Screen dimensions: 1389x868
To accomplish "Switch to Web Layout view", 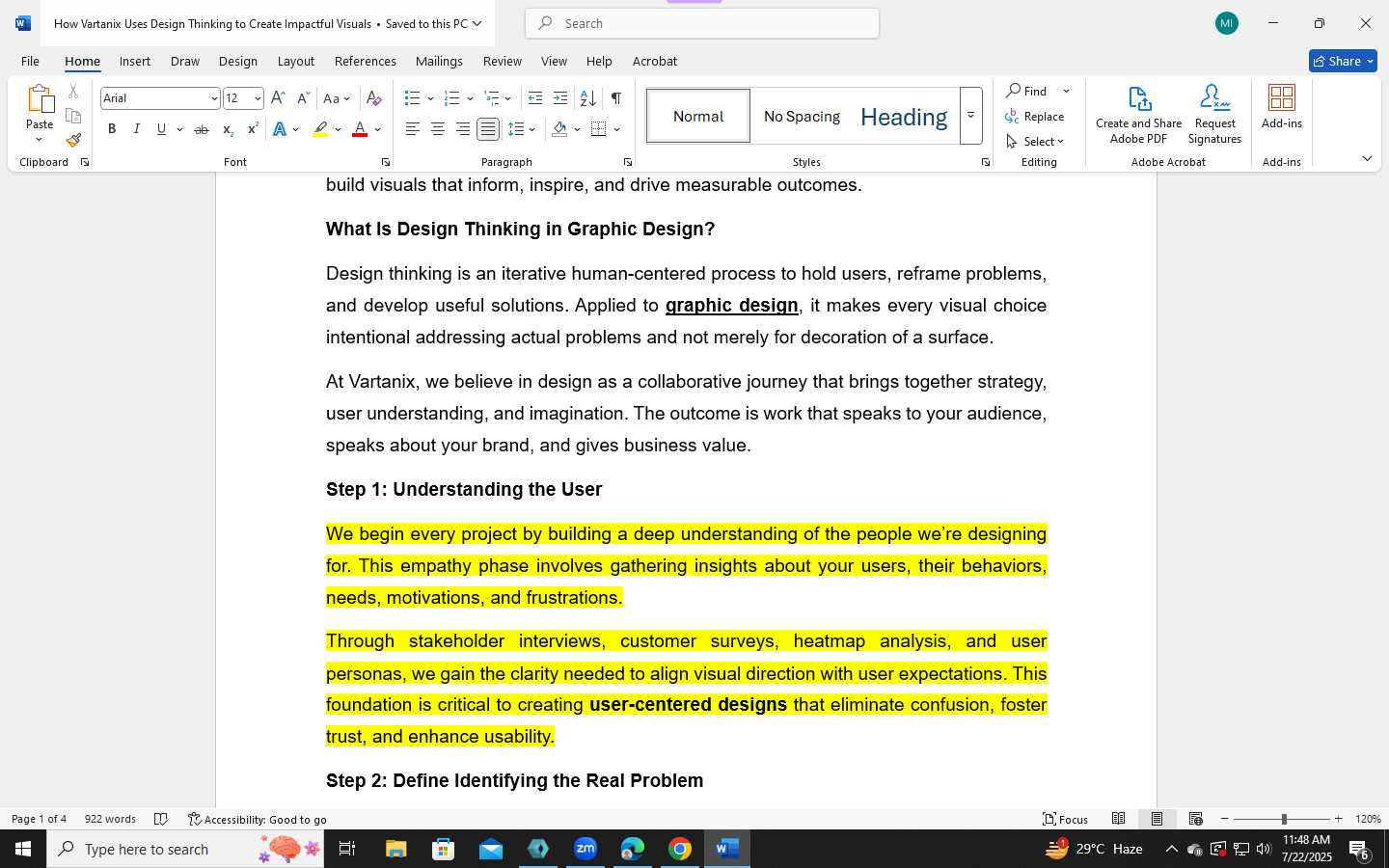I will (x=1195, y=819).
